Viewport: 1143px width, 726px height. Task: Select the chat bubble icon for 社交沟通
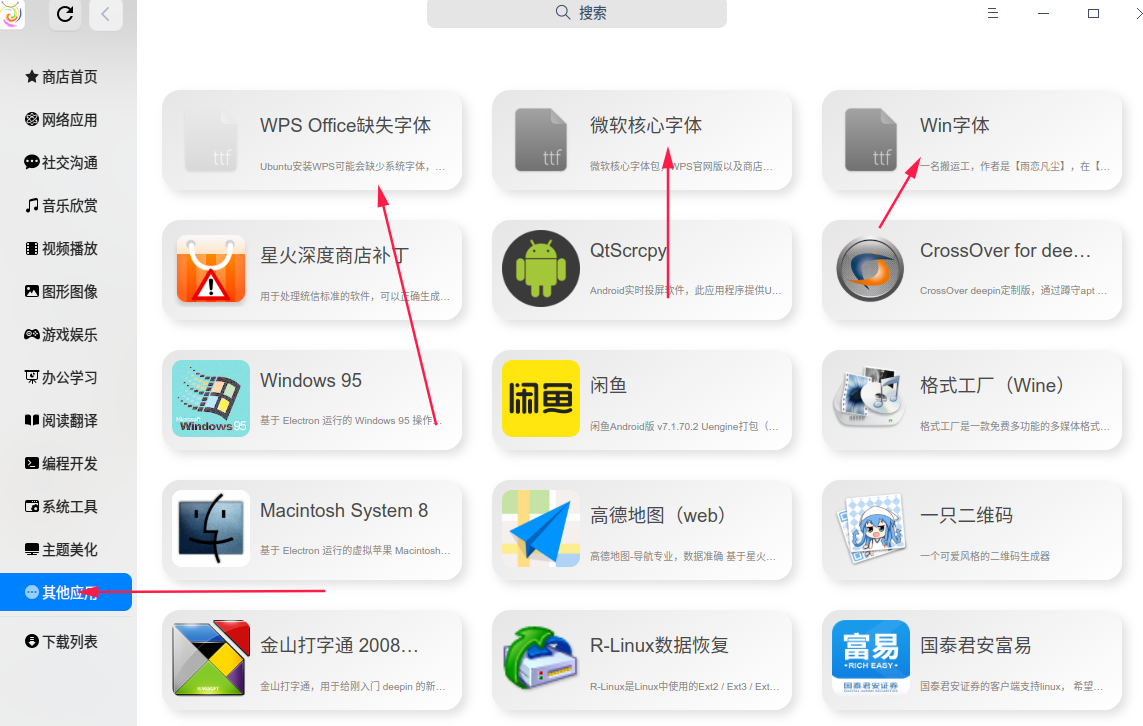[x=31, y=162]
